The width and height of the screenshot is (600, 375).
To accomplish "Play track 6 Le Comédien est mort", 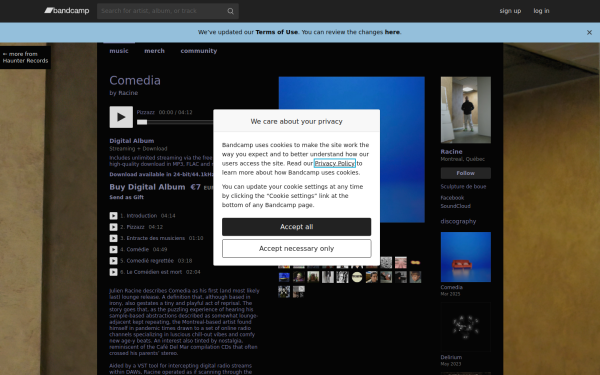I will (114, 272).
